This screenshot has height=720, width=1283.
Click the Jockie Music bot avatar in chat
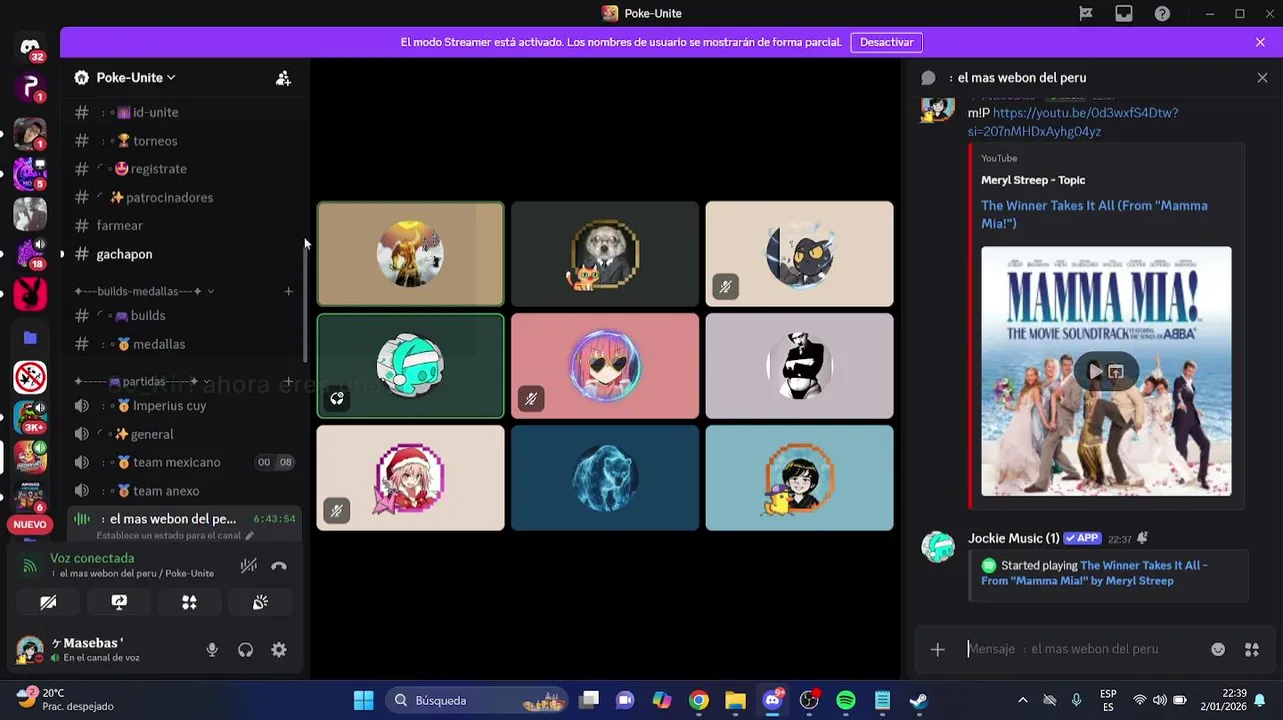pos(937,547)
